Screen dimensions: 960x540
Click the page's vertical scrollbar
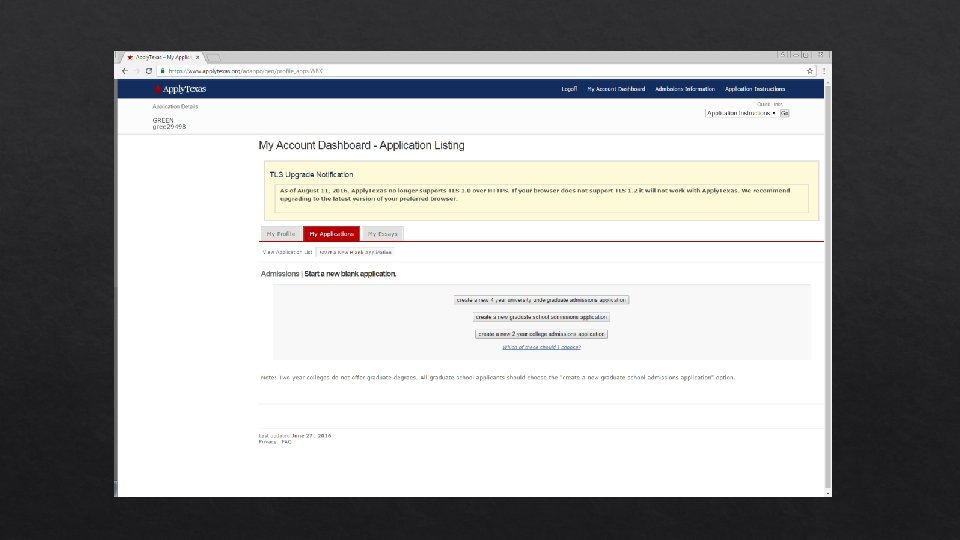[x=828, y=286]
